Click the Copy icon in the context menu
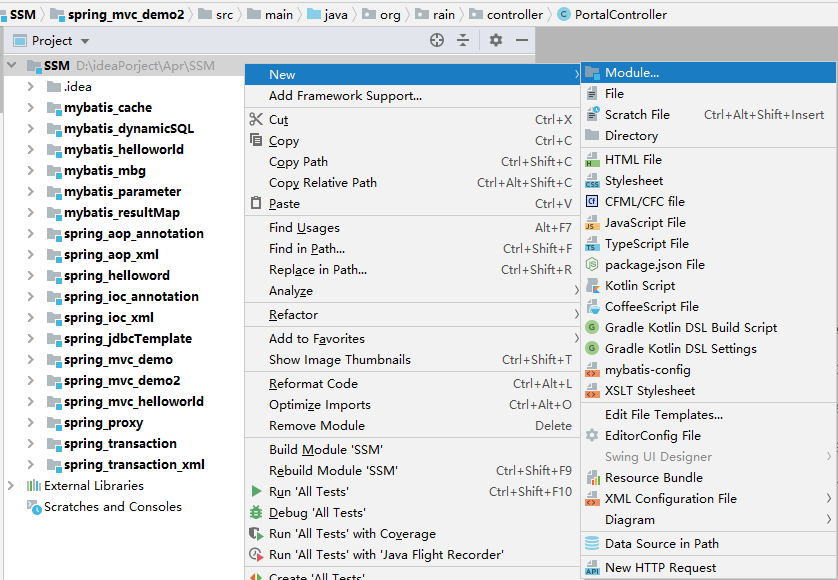 [256, 140]
